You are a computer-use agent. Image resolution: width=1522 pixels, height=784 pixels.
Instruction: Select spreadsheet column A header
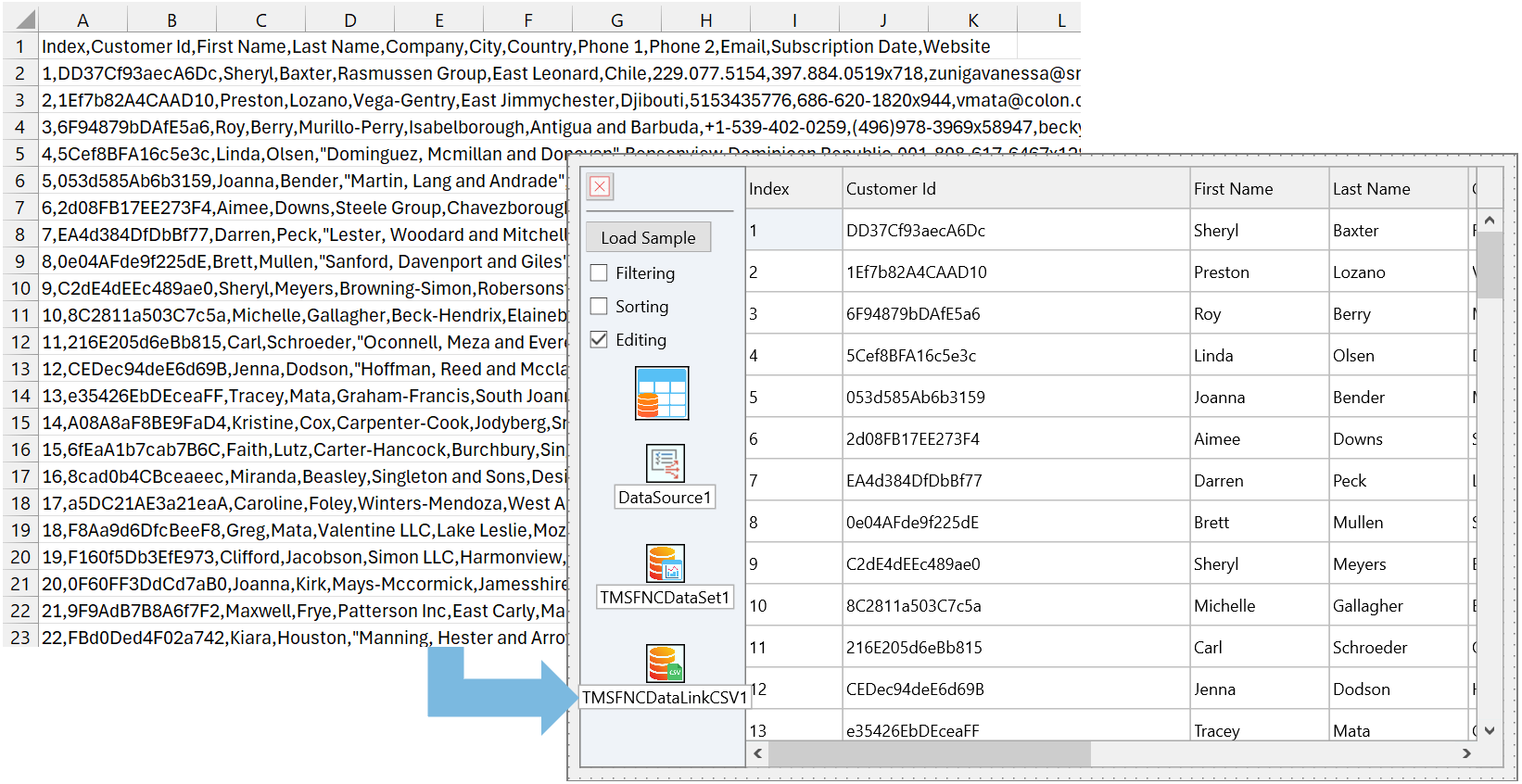point(82,19)
